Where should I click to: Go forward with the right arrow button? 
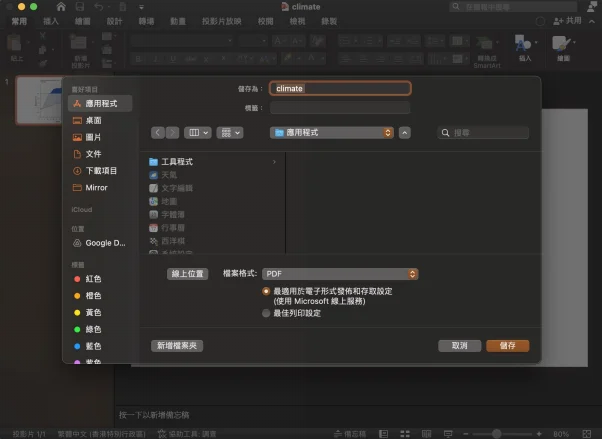[x=172, y=133]
